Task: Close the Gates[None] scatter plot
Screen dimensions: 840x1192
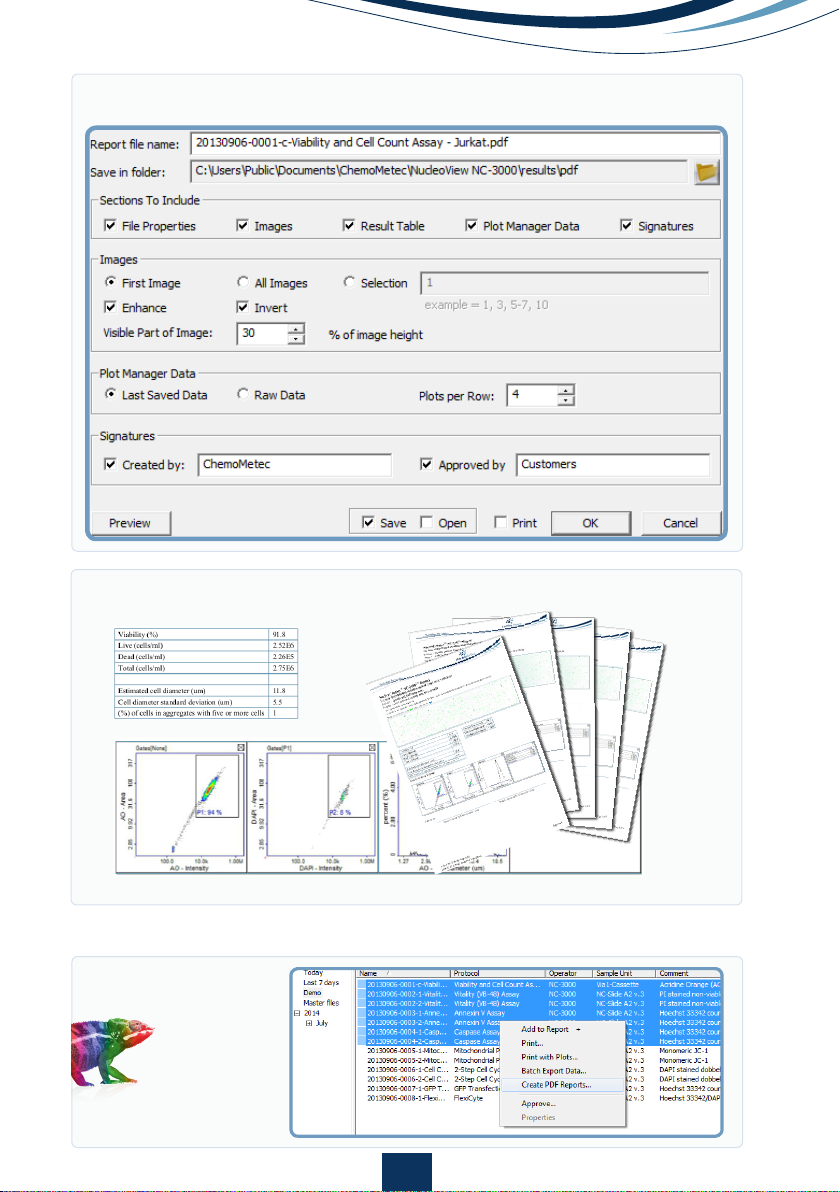Action: [x=241, y=748]
